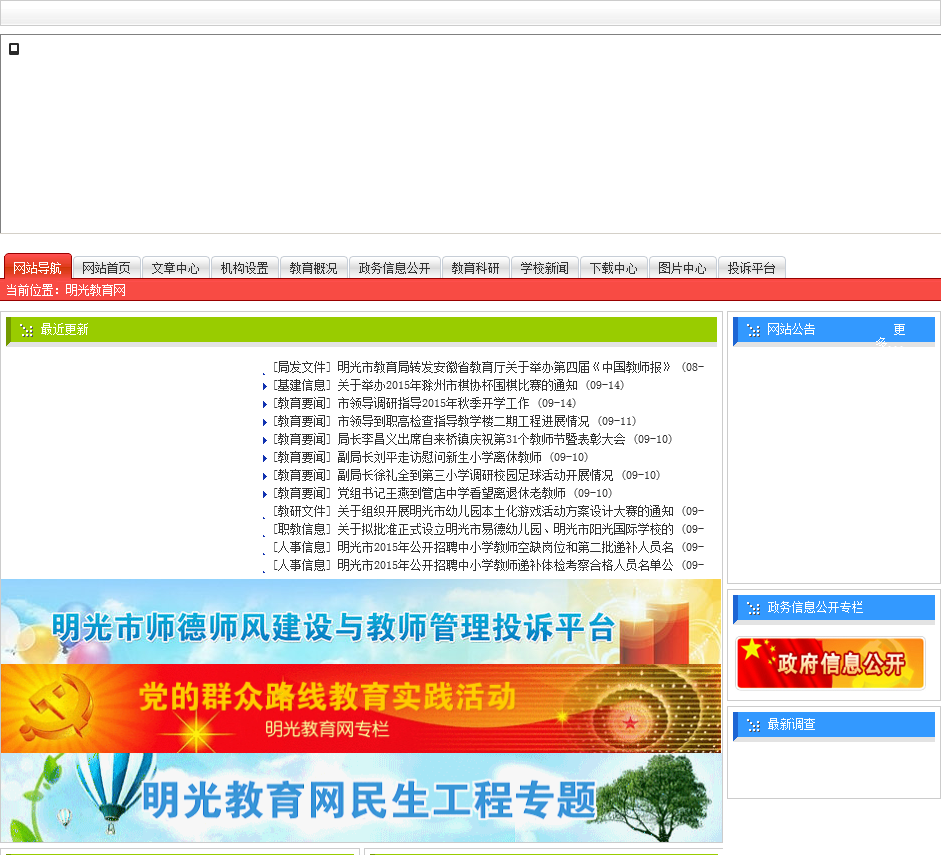Open 2015年滁州市棋协杯围棋比赛的通知 article

tap(457, 385)
